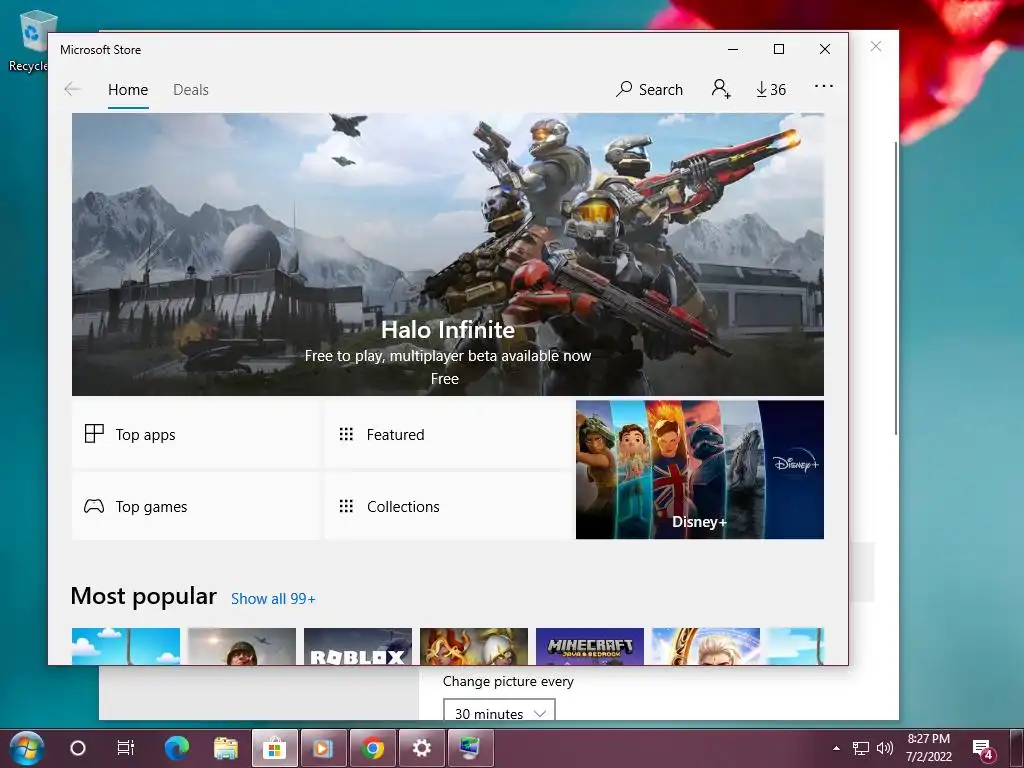Click the Featured dots icon
The image size is (1024, 768).
pyautogui.click(x=346, y=434)
